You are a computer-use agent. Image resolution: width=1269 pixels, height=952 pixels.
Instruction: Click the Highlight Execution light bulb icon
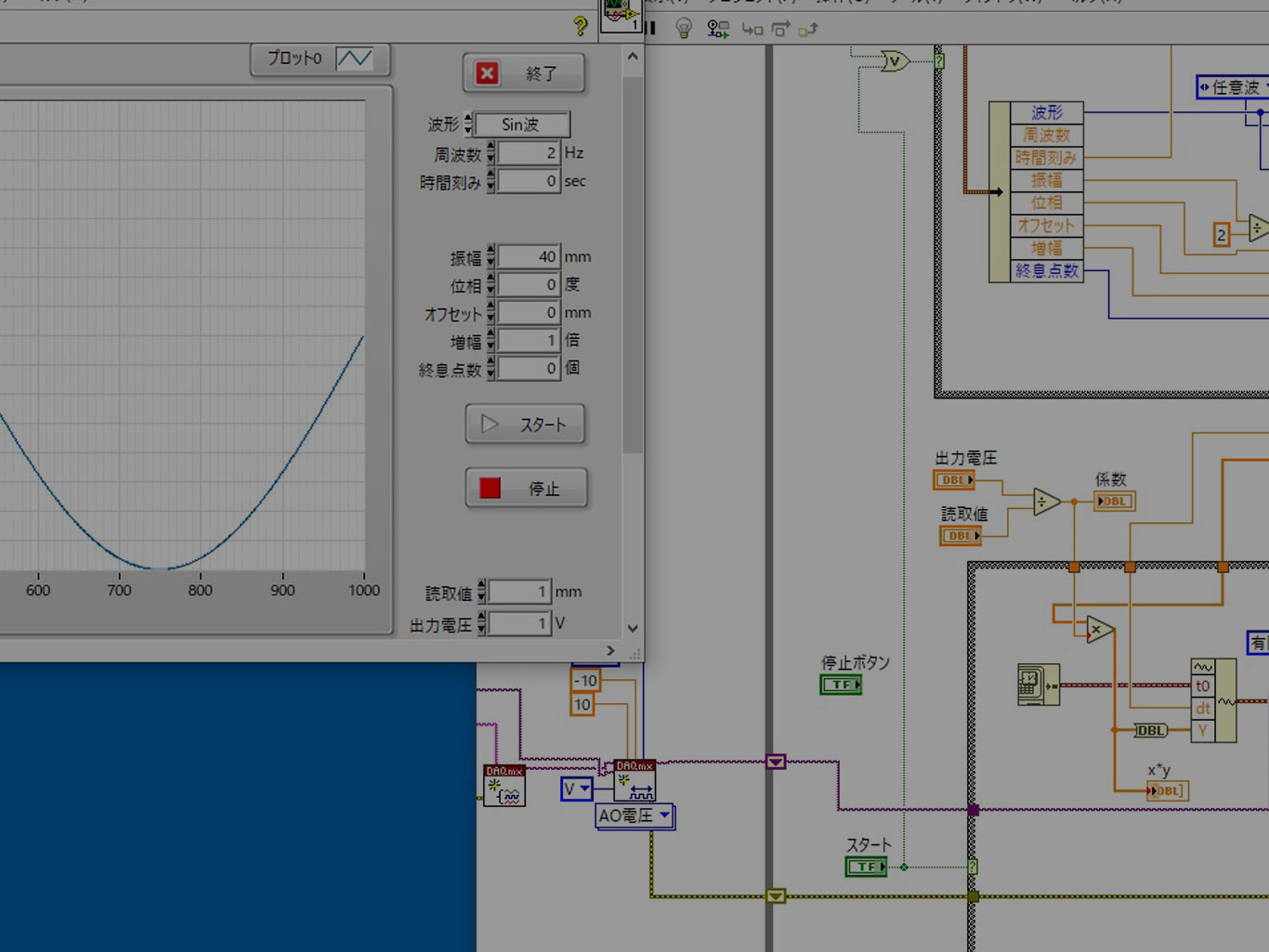point(684,29)
